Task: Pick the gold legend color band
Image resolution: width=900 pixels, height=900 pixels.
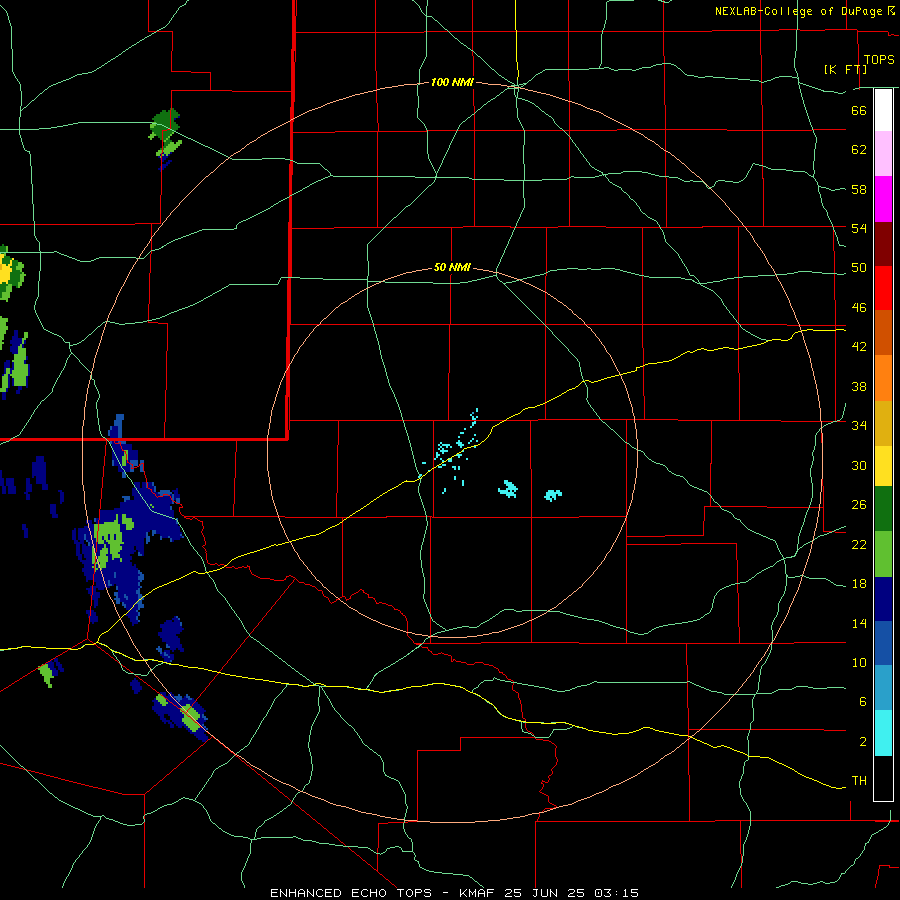Action: [883, 423]
